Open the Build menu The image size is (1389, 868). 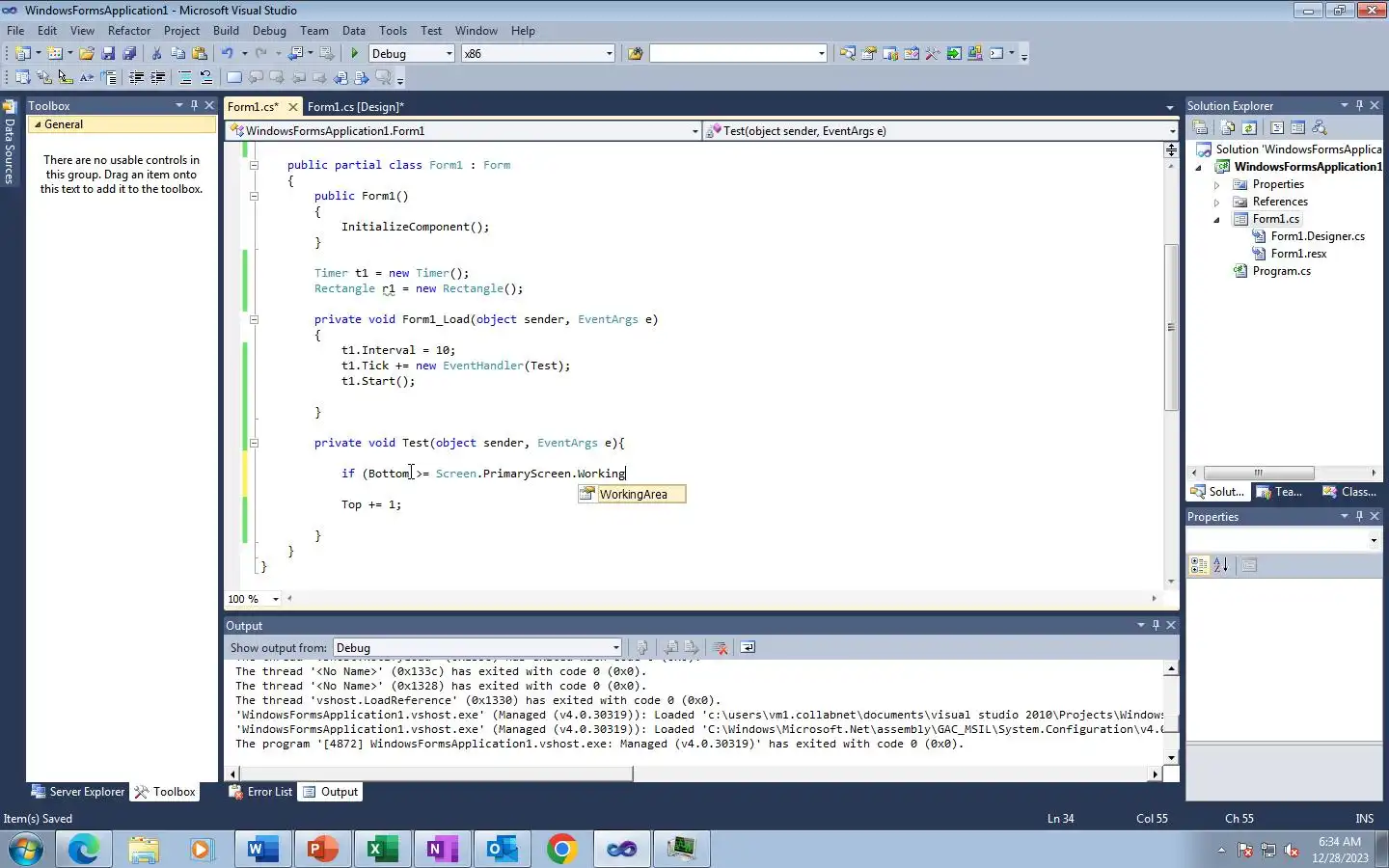point(226,31)
